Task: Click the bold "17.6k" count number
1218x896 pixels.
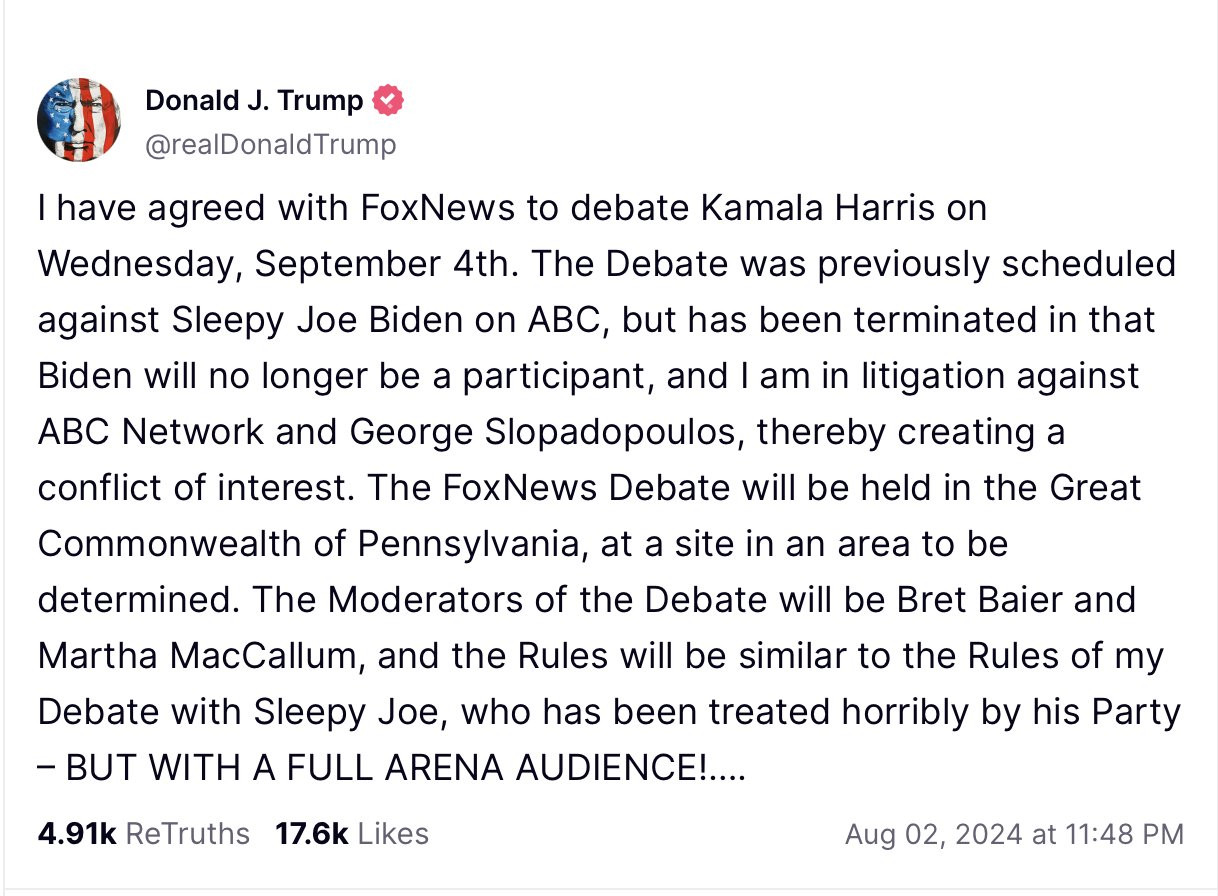Action: tap(312, 834)
